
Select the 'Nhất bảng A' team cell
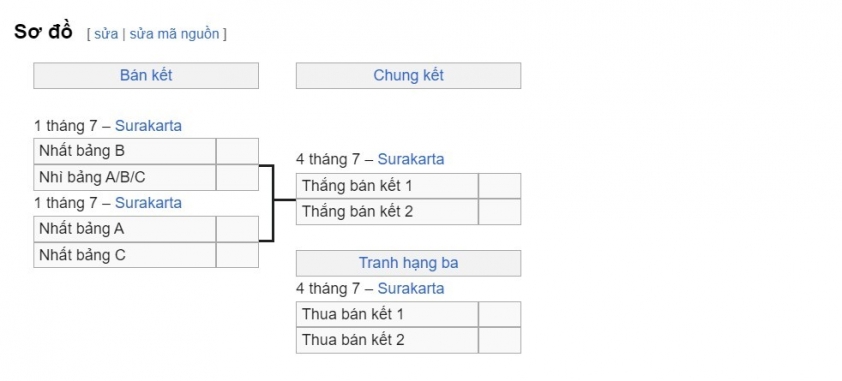[x=125, y=229]
